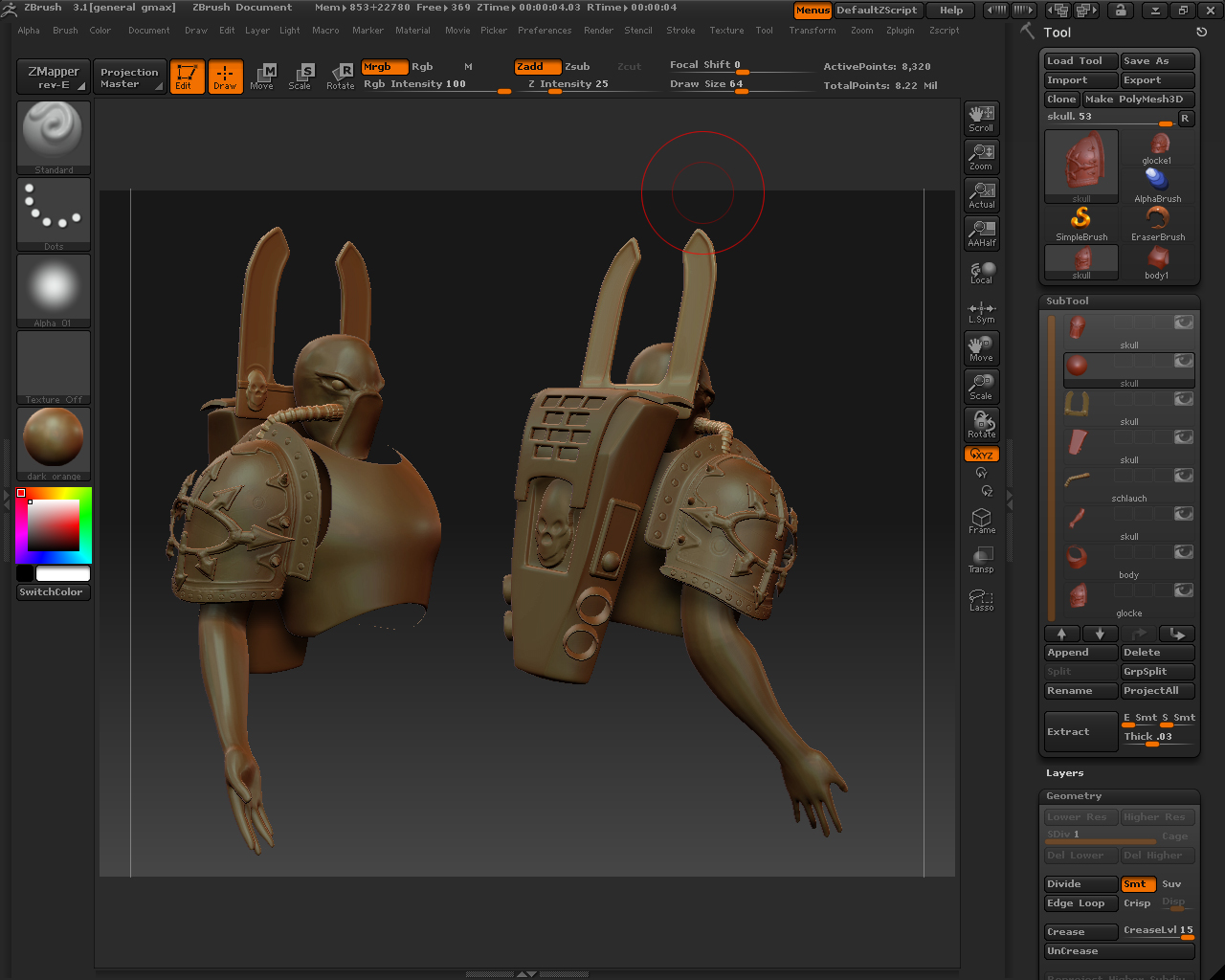Toggle Smt option next to Divide
Image resolution: width=1225 pixels, height=980 pixels.
pyautogui.click(x=1139, y=884)
